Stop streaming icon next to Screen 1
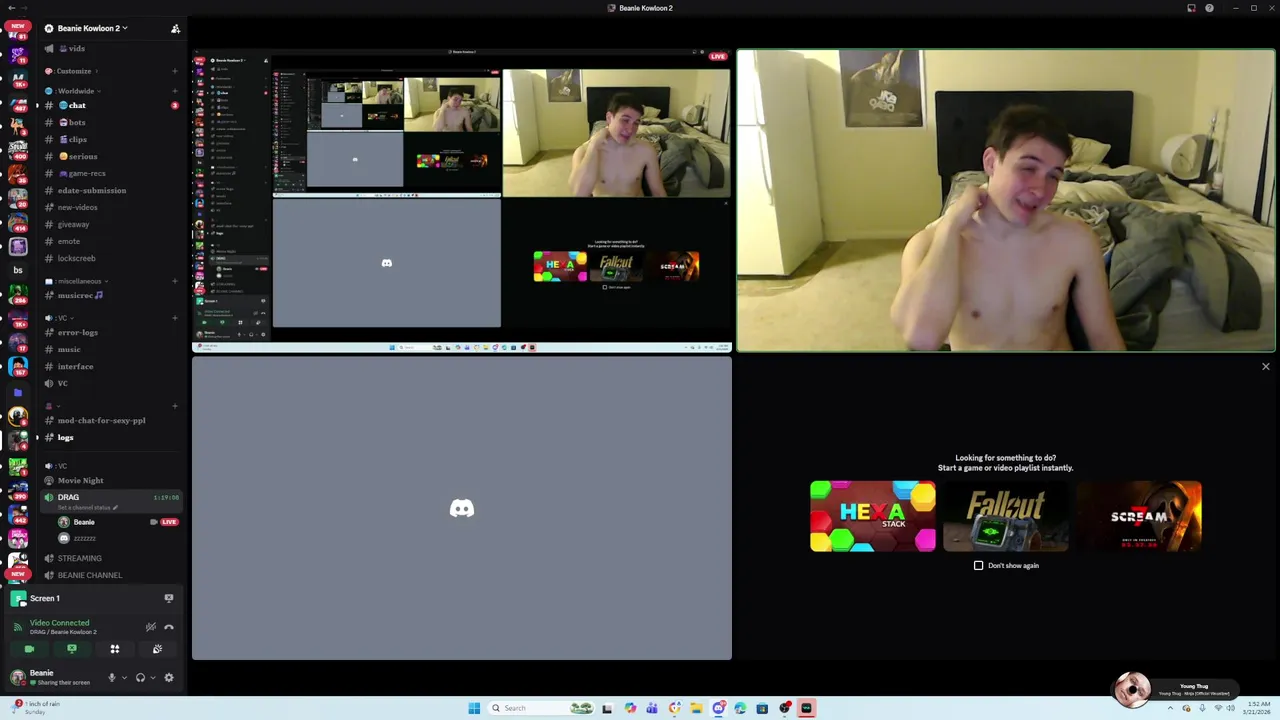1280x720 pixels. coord(169,598)
